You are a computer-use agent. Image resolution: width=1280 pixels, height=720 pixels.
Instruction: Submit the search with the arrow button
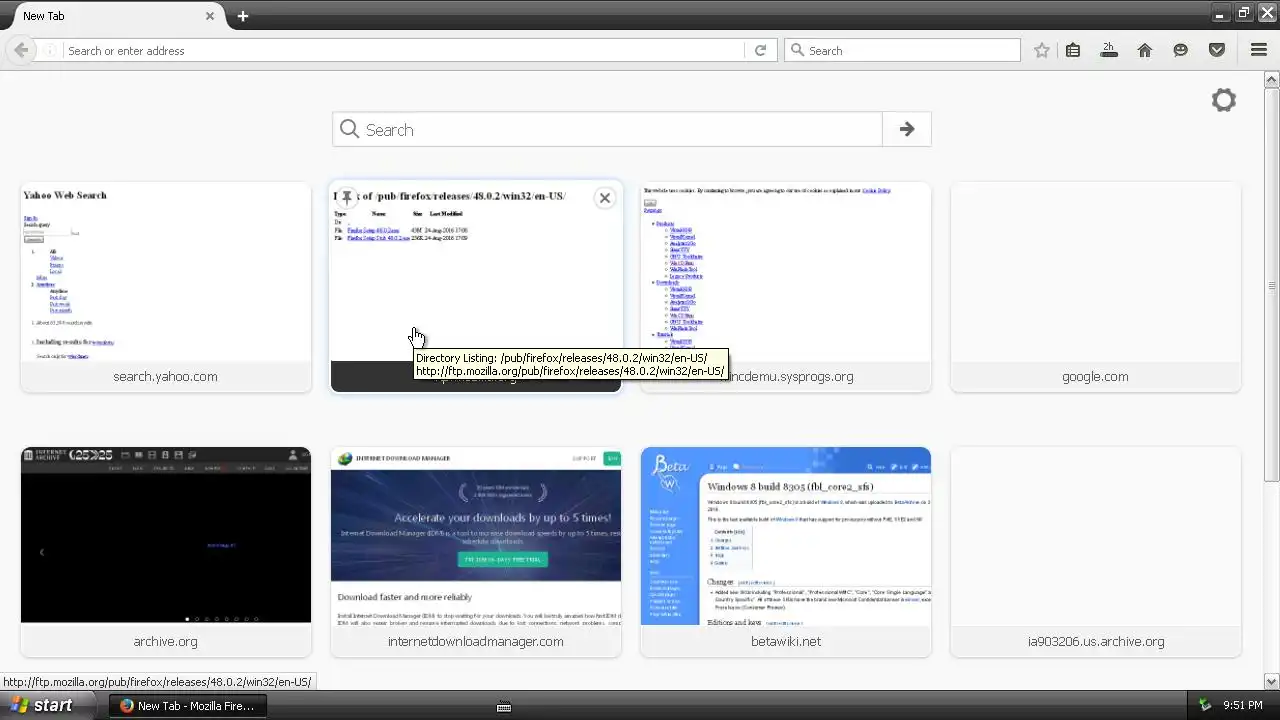coord(907,129)
